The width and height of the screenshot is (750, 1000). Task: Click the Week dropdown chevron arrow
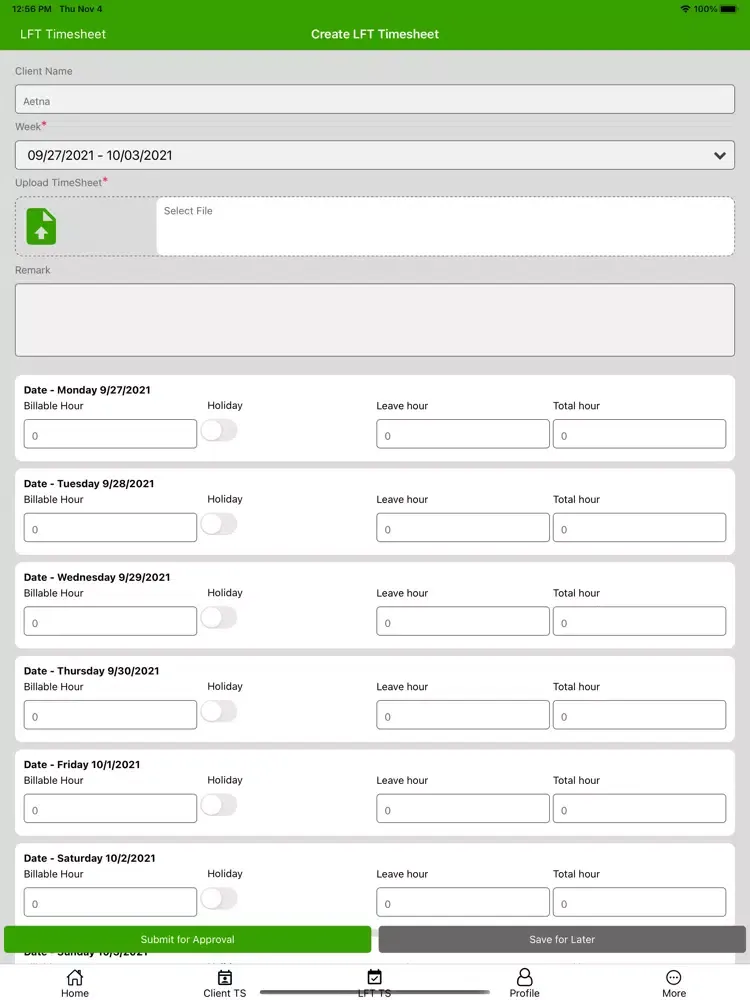719,156
